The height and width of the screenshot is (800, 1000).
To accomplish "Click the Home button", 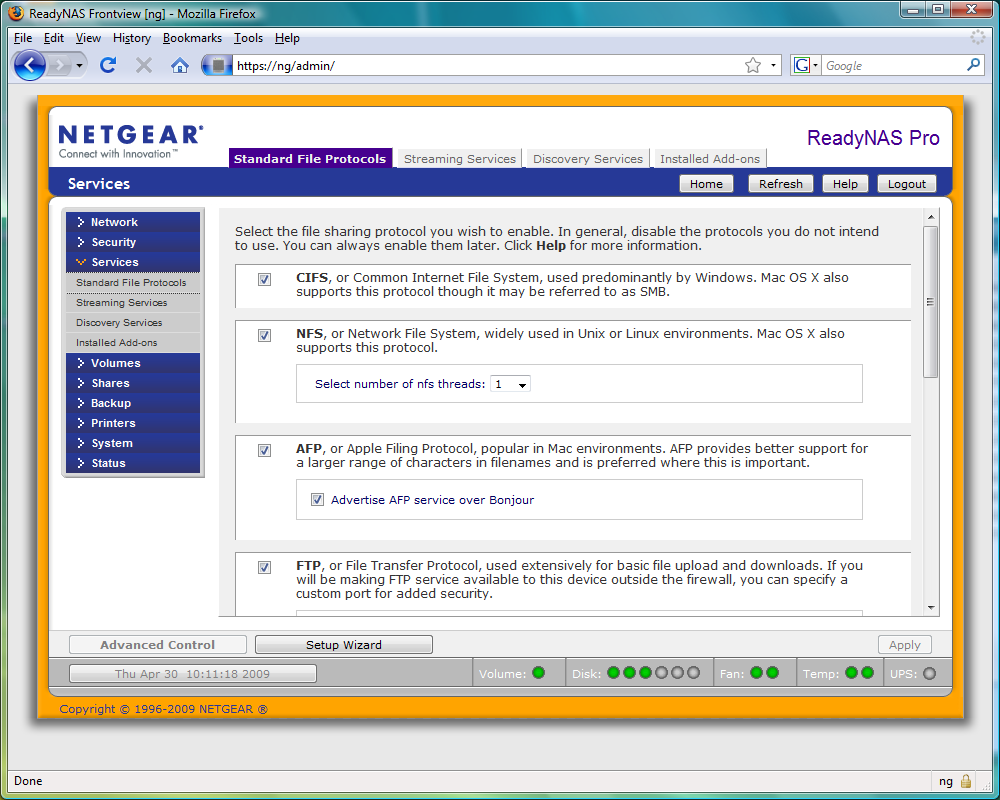I will coord(706,184).
